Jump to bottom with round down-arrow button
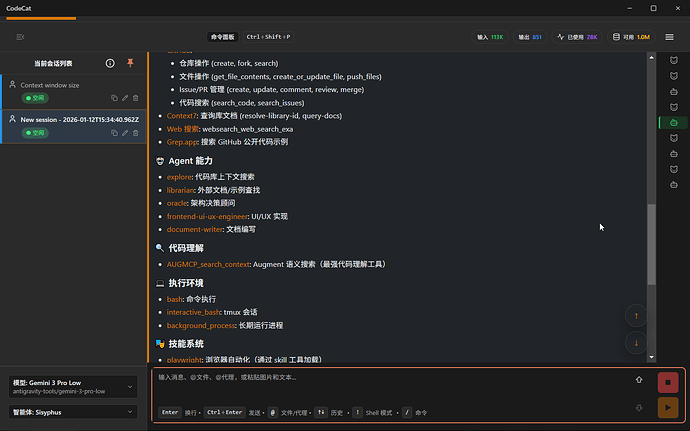This screenshot has height=431, width=690. click(636, 343)
